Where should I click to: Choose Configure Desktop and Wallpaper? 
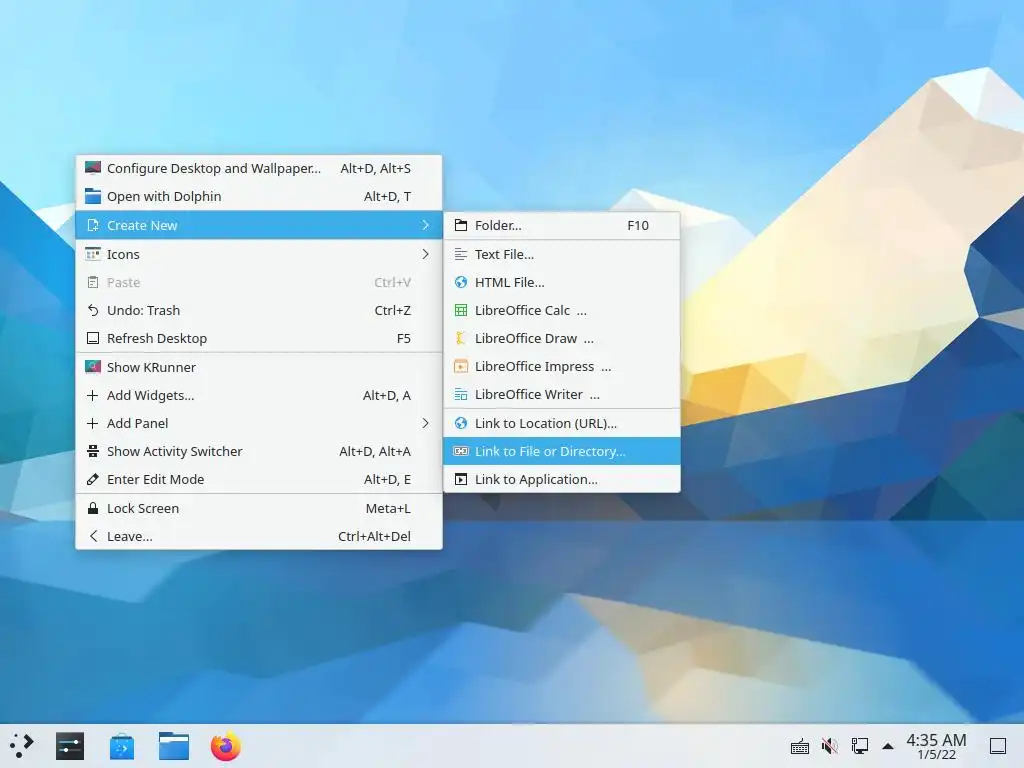[x=259, y=168]
